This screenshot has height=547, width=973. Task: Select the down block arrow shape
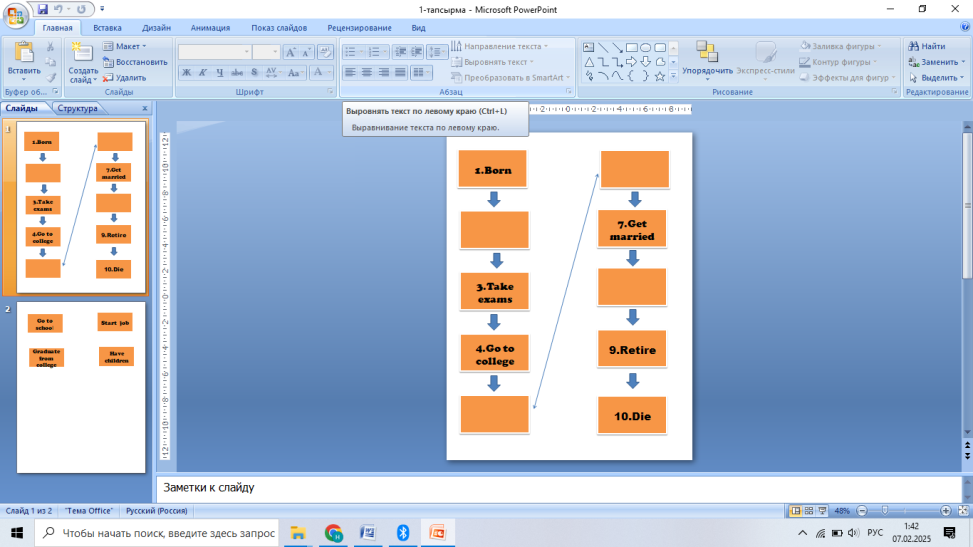click(x=646, y=61)
